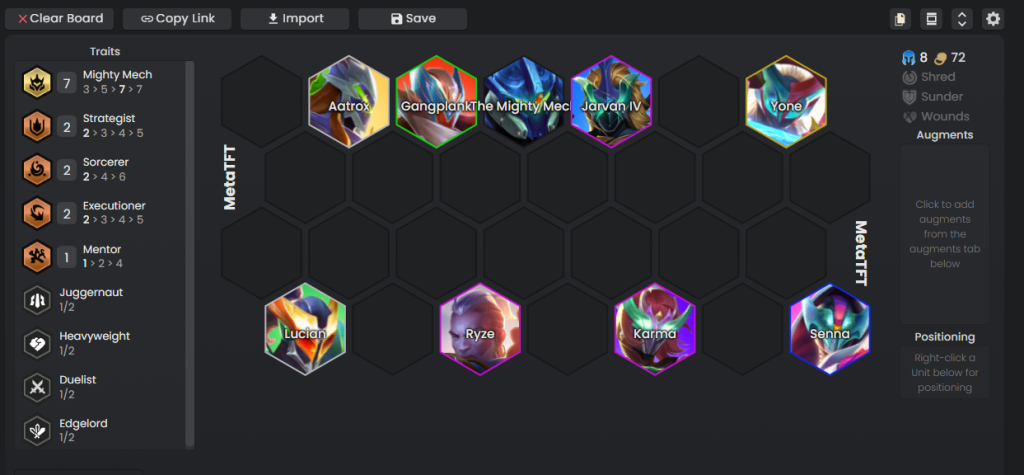Select the Yone champion hexagon
This screenshot has height=475, width=1024.
click(x=786, y=102)
